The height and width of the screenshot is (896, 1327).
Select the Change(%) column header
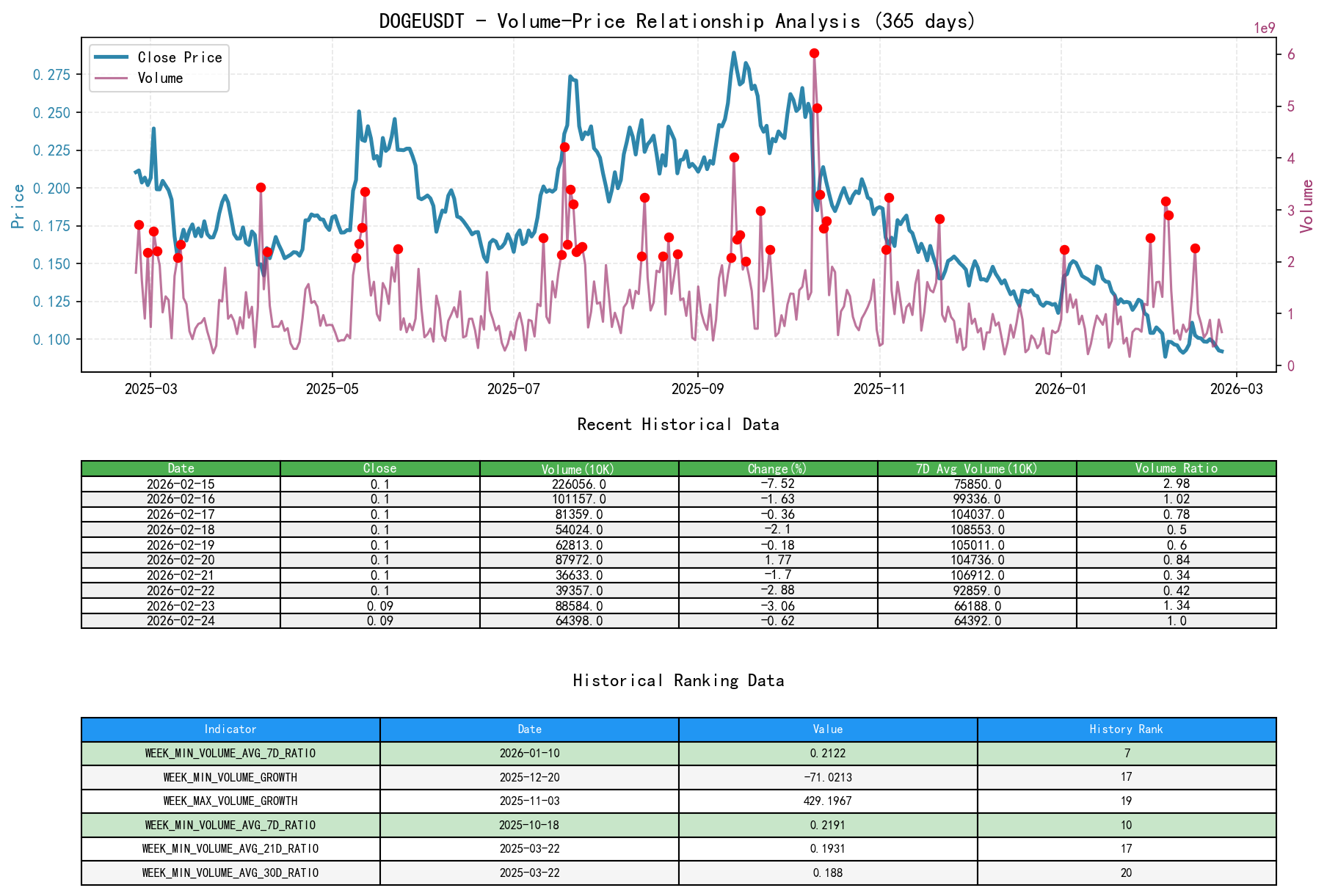tap(776, 467)
